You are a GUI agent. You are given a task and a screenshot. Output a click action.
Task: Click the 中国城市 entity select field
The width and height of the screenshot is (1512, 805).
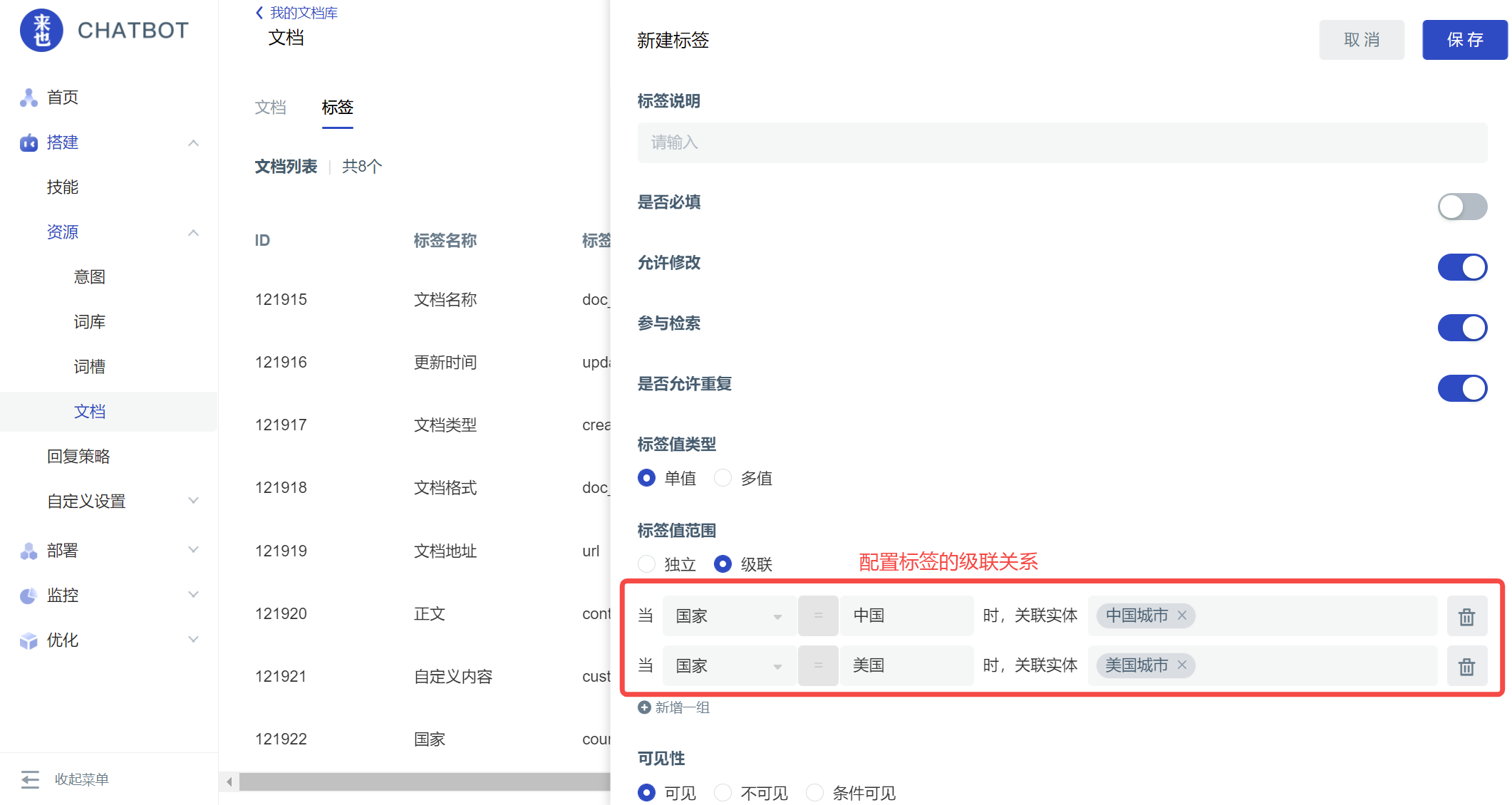(1263, 616)
